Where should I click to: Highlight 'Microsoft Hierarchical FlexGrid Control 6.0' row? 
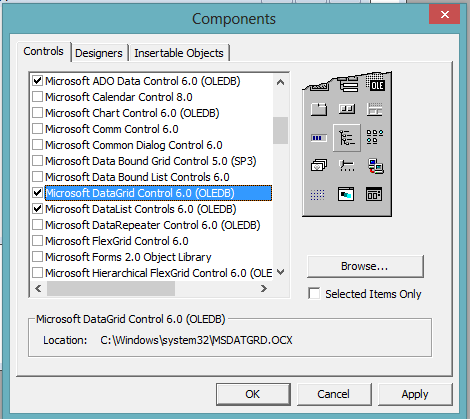pos(159,273)
